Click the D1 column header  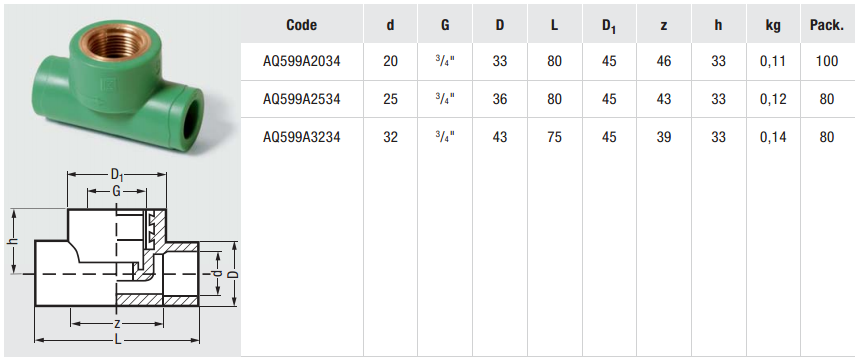pyautogui.click(x=609, y=26)
